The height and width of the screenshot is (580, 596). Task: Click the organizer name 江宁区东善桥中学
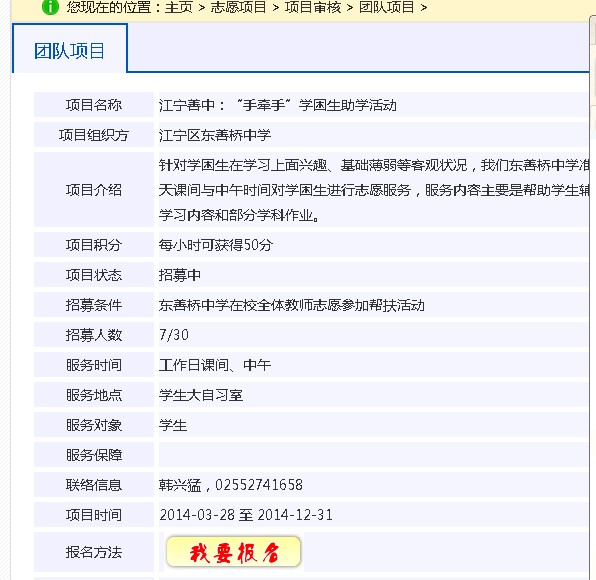point(215,135)
